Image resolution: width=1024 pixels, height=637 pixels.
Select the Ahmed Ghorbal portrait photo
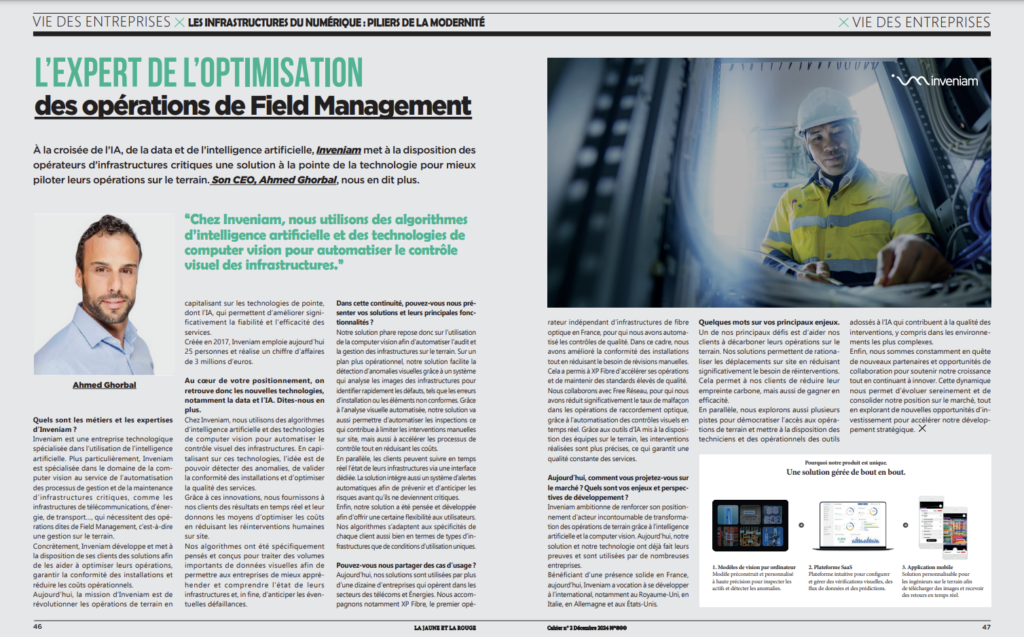click(104, 294)
